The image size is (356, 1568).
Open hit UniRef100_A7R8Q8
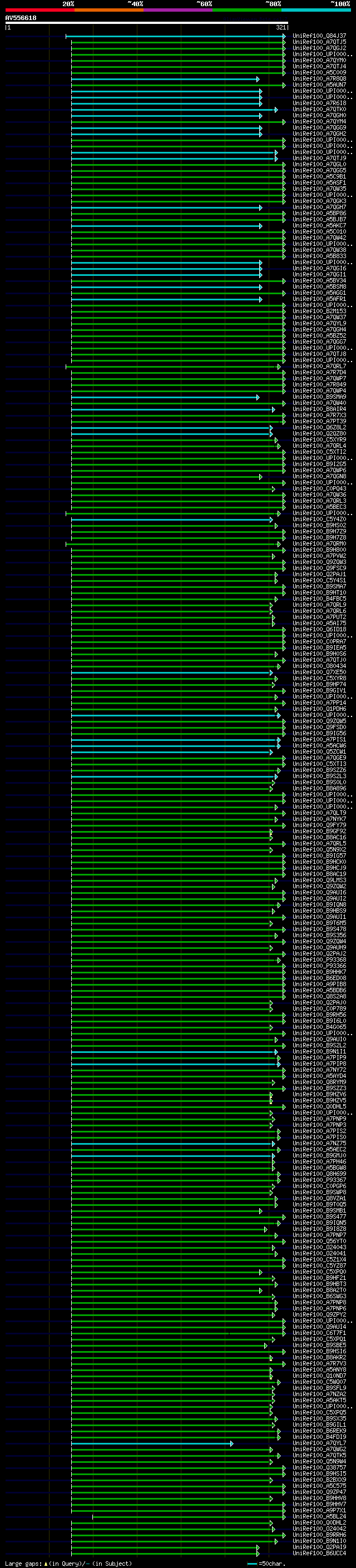coord(319,78)
